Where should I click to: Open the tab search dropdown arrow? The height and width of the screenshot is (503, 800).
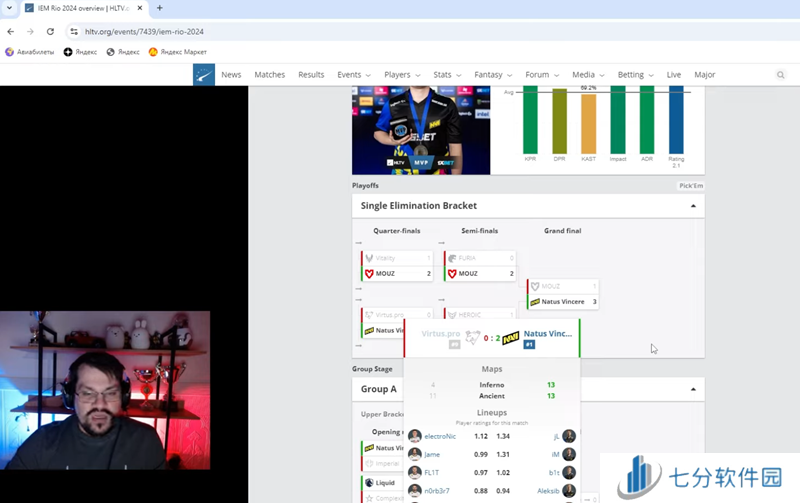(x=9, y=8)
